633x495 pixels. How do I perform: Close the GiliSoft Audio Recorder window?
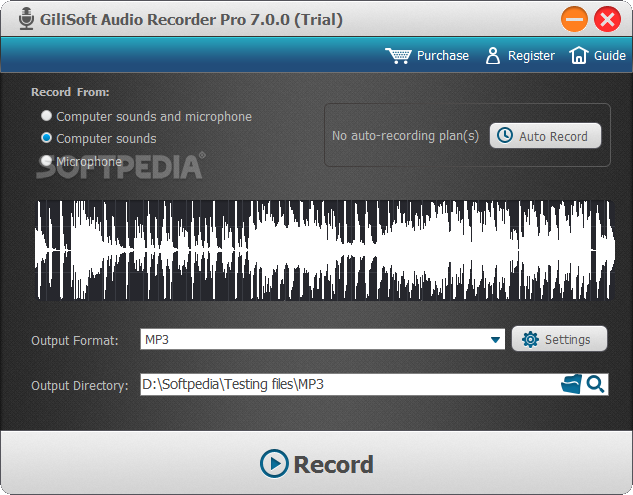pyautogui.click(x=607, y=19)
